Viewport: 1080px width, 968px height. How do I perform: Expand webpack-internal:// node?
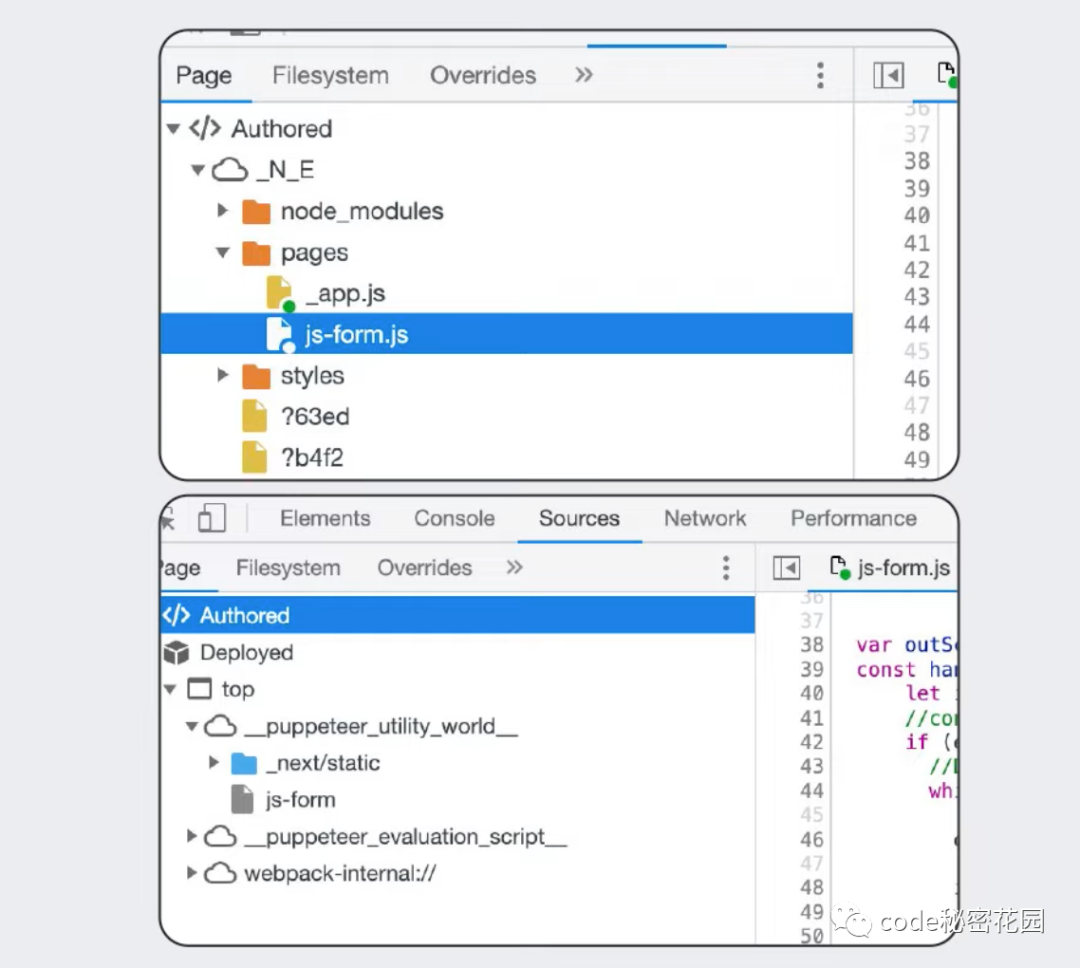pos(191,872)
